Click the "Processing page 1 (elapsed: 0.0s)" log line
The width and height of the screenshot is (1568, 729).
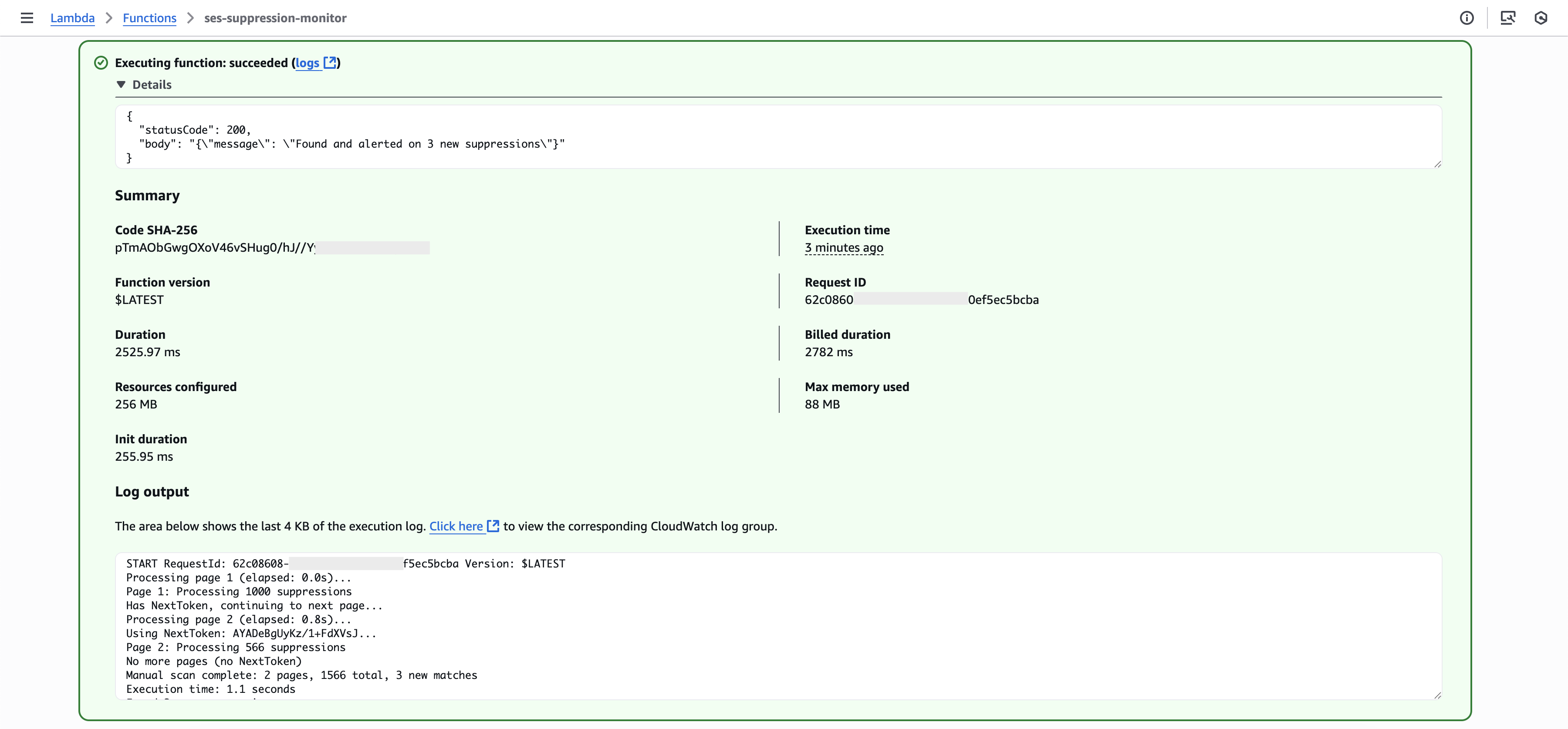(x=239, y=577)
